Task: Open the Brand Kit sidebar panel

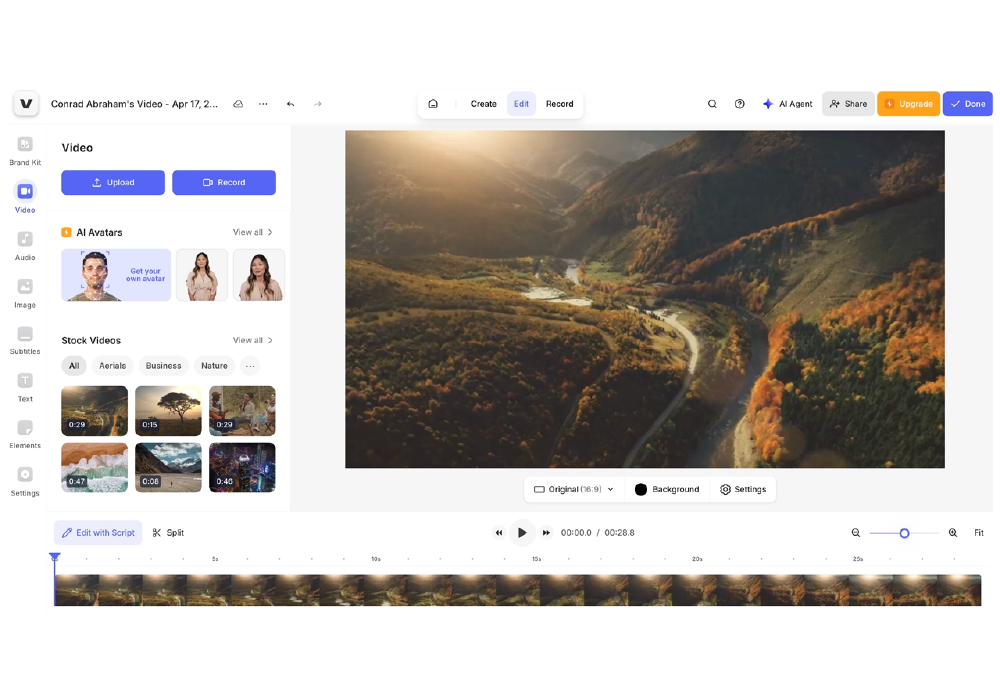Action: tap(25, 150)
